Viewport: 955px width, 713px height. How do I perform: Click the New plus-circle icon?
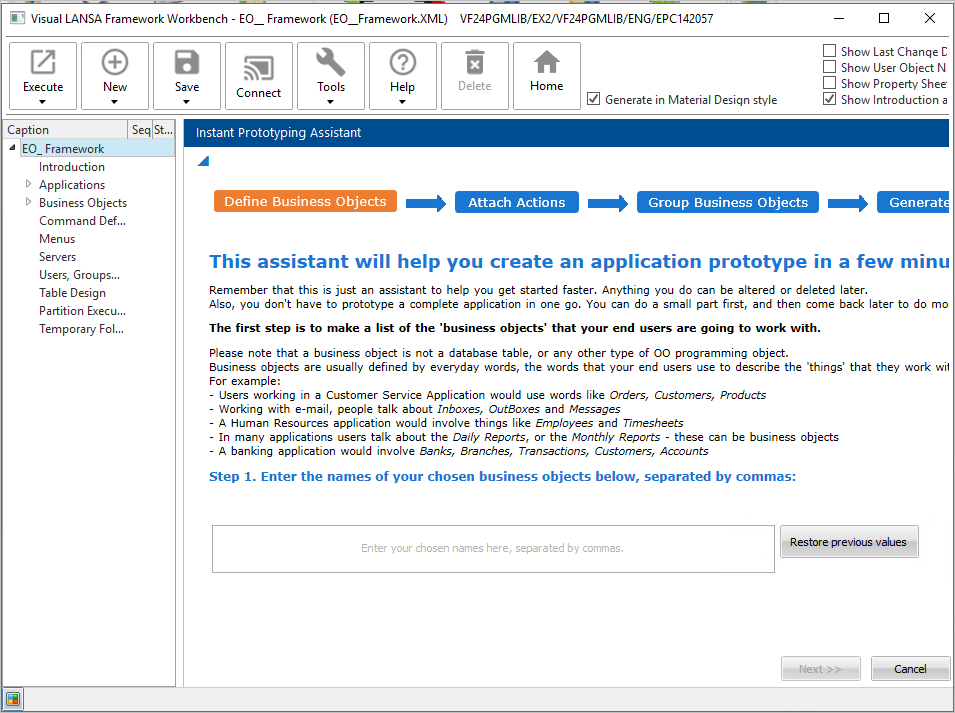point(115,62)
